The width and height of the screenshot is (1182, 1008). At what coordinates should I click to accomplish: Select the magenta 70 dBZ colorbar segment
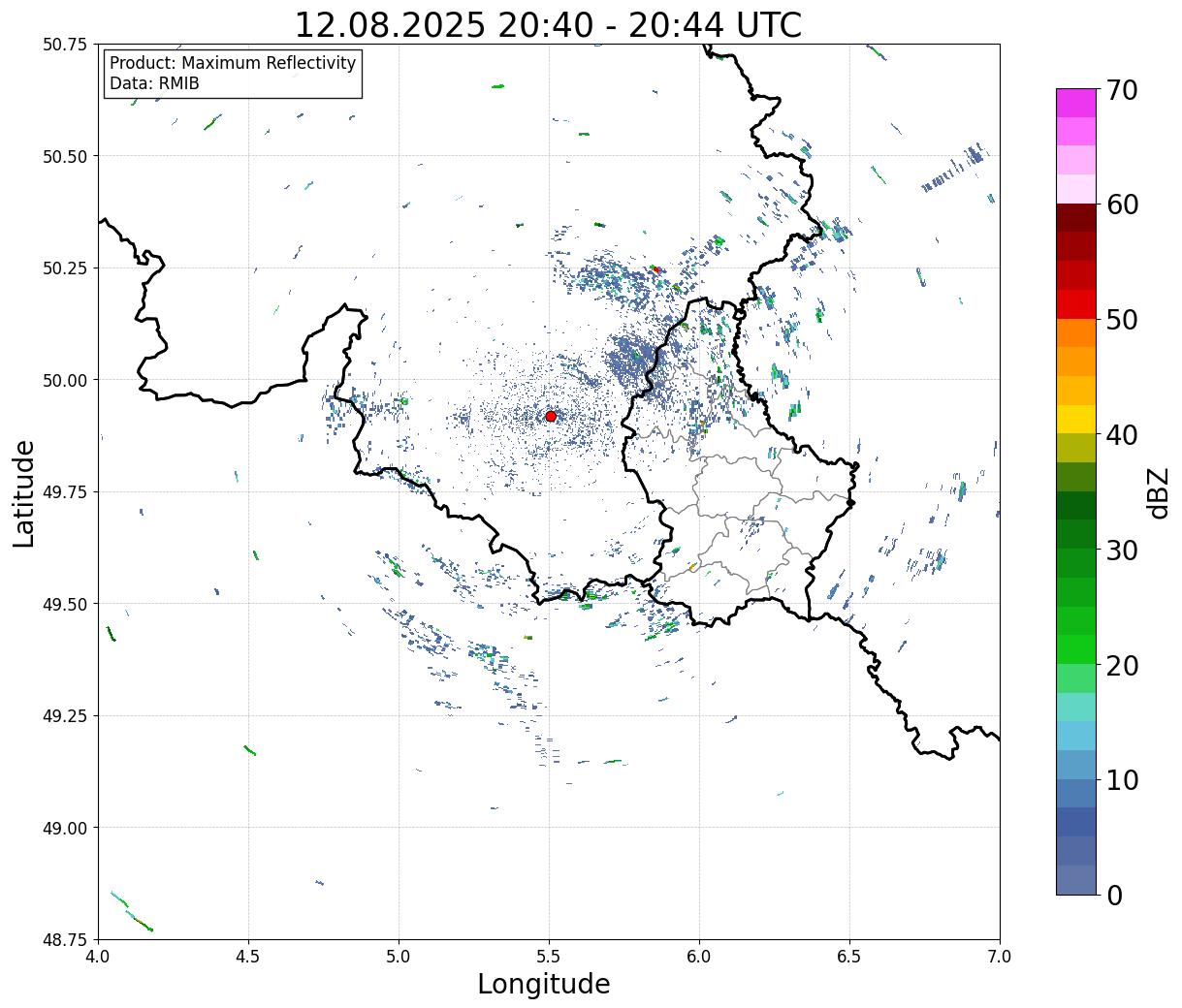tap(1076, 103)
